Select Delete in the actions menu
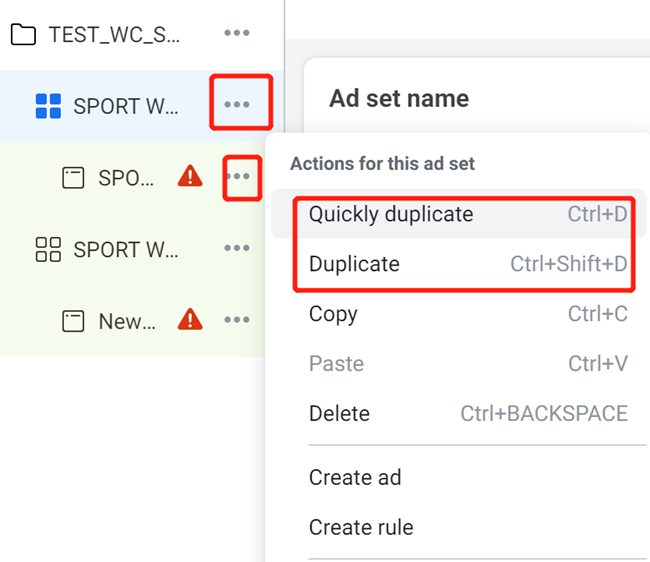 coord(339,413)
